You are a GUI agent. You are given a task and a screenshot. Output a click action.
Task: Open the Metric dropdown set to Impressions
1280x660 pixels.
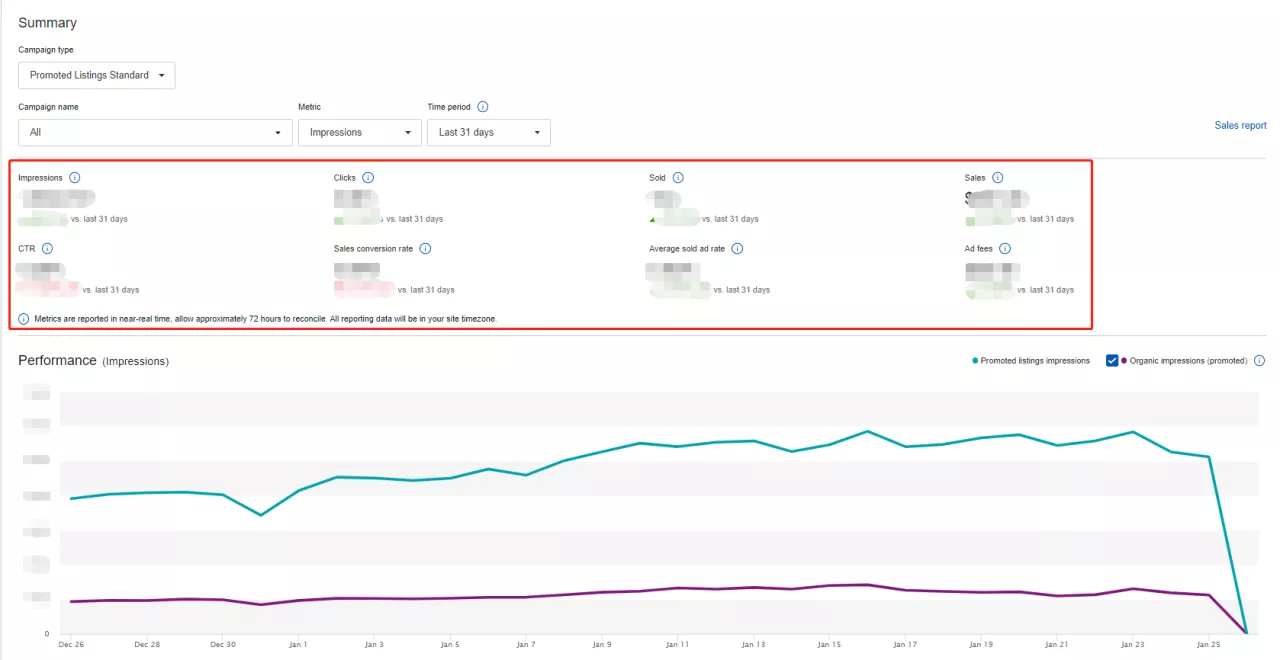tap(360, 133)
